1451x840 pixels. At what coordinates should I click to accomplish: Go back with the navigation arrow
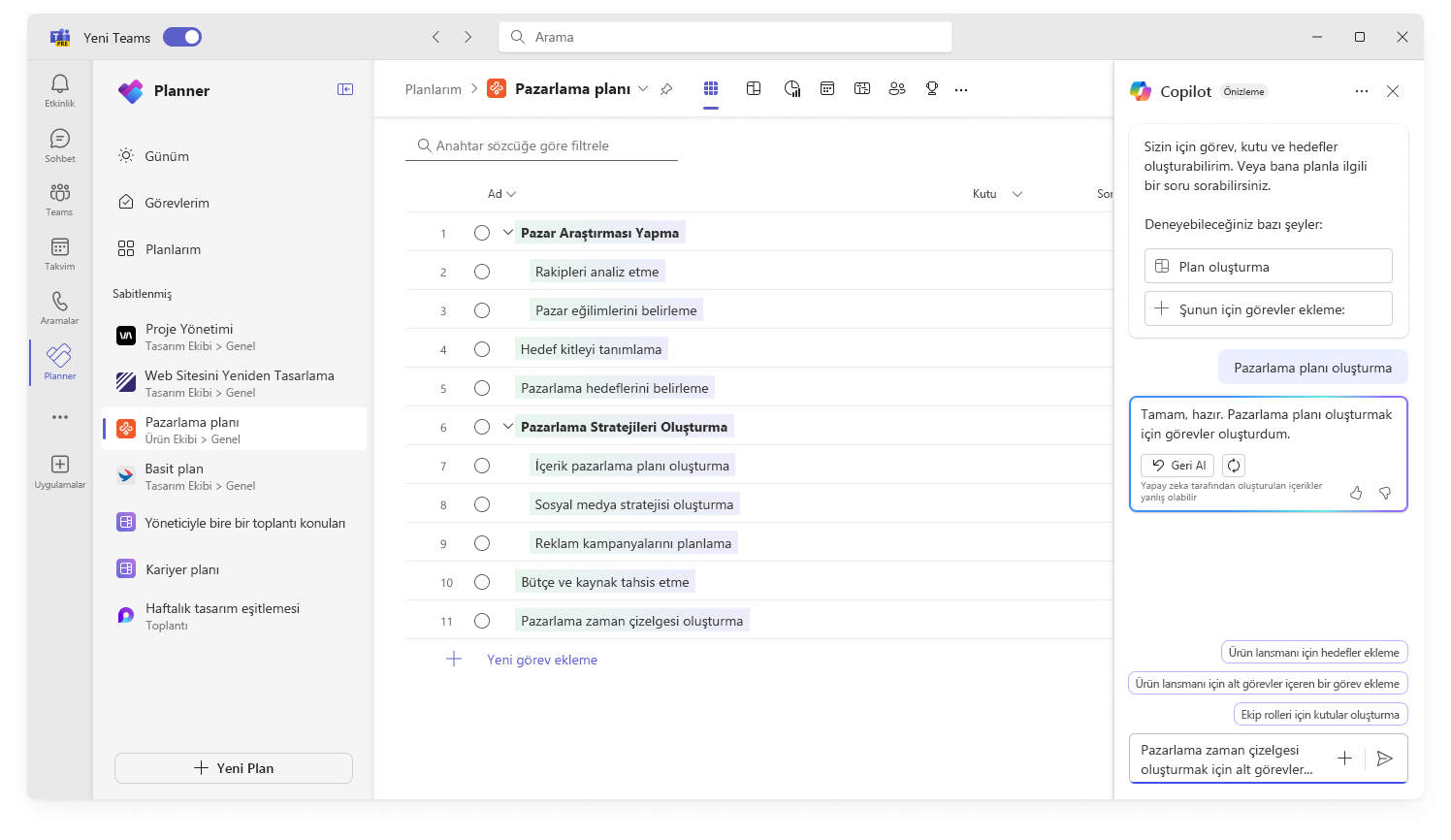pyautogui.click(x=436, y=37)
